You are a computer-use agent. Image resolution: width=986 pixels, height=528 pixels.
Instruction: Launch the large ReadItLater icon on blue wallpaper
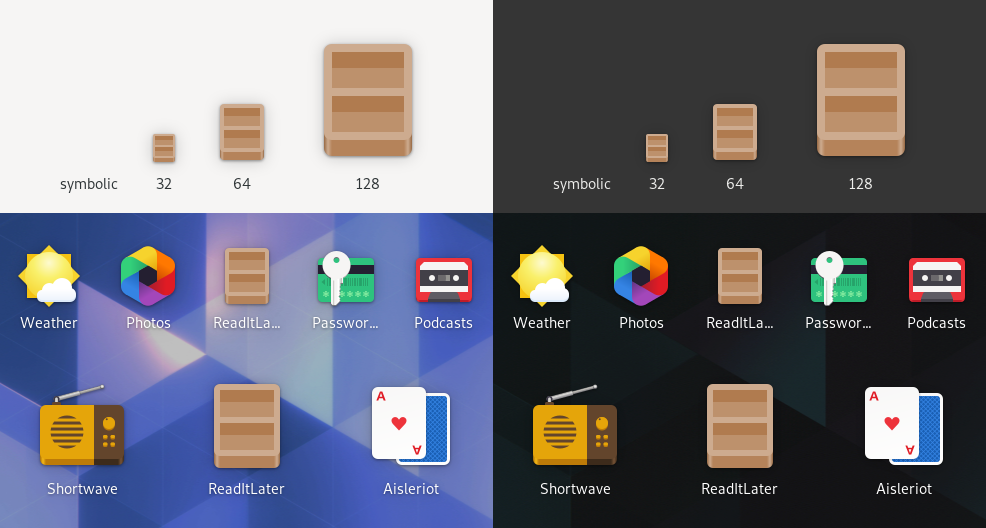[x=247, y=426]
